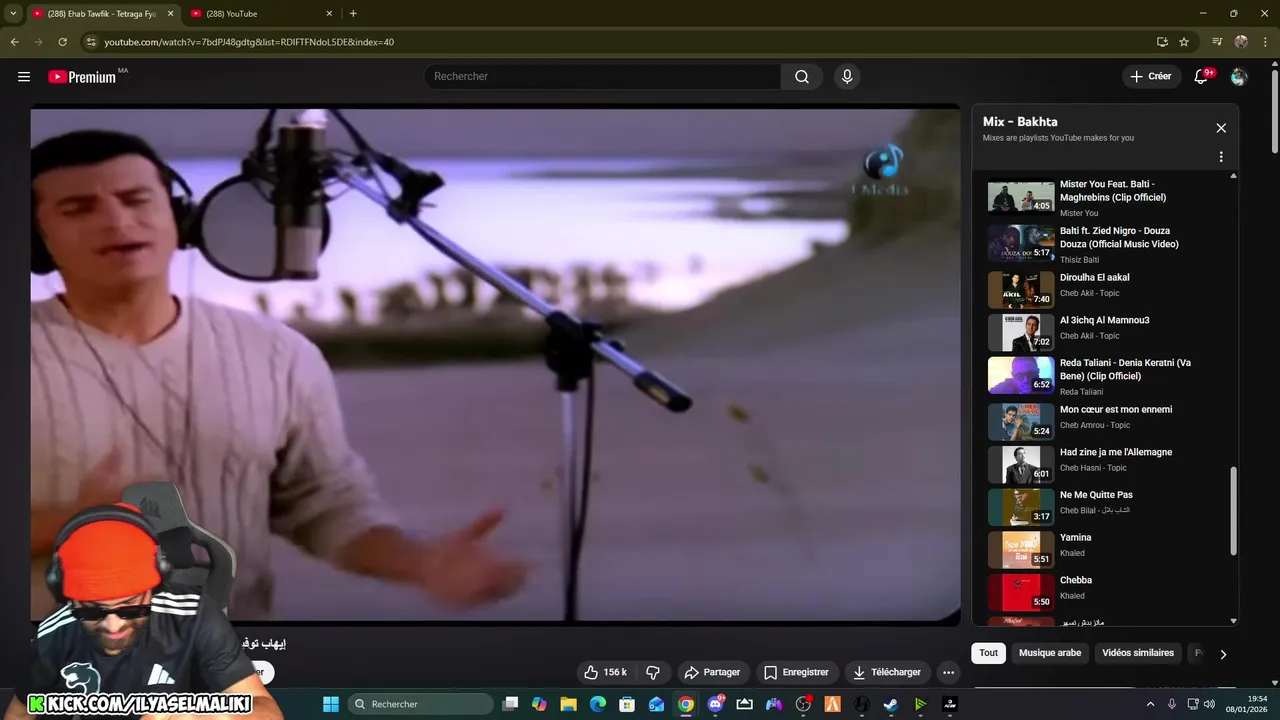
Task: Open Chrome profile avatar
Action: point(1241,42)
